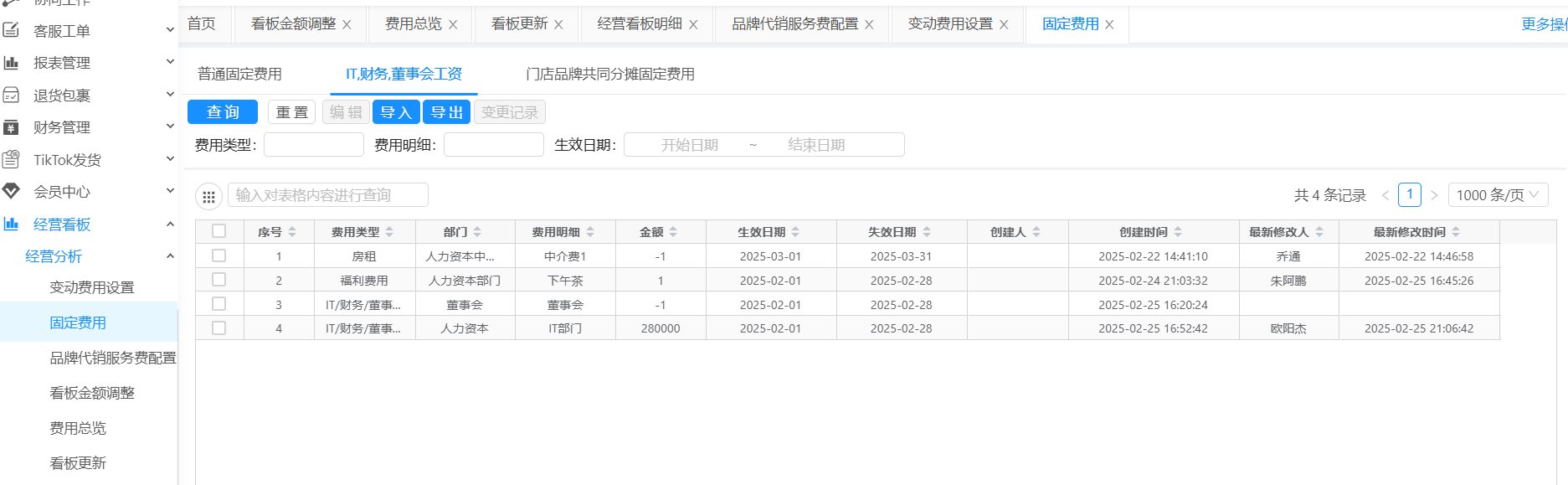Viewport: 1568px width, 485px height.
Task: Click the 报表管理 chart icon
Action: click(x=11, y=63)
